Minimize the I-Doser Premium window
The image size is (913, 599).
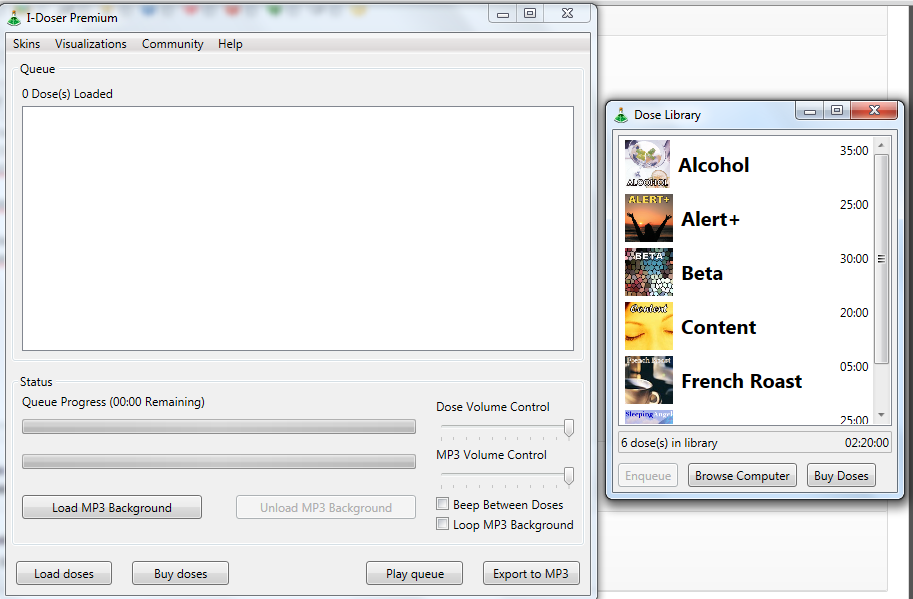click(x=503, y=13)
